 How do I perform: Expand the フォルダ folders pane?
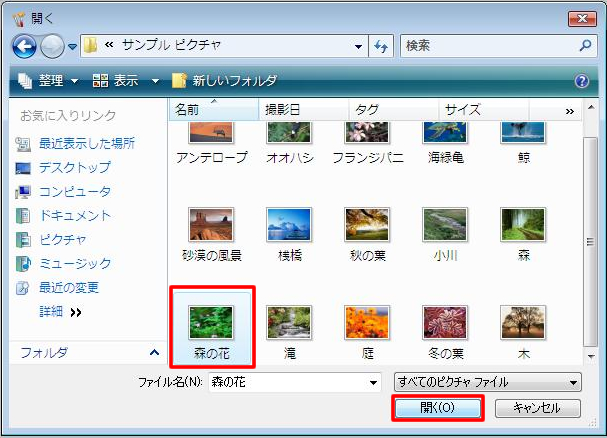point(154,352)
